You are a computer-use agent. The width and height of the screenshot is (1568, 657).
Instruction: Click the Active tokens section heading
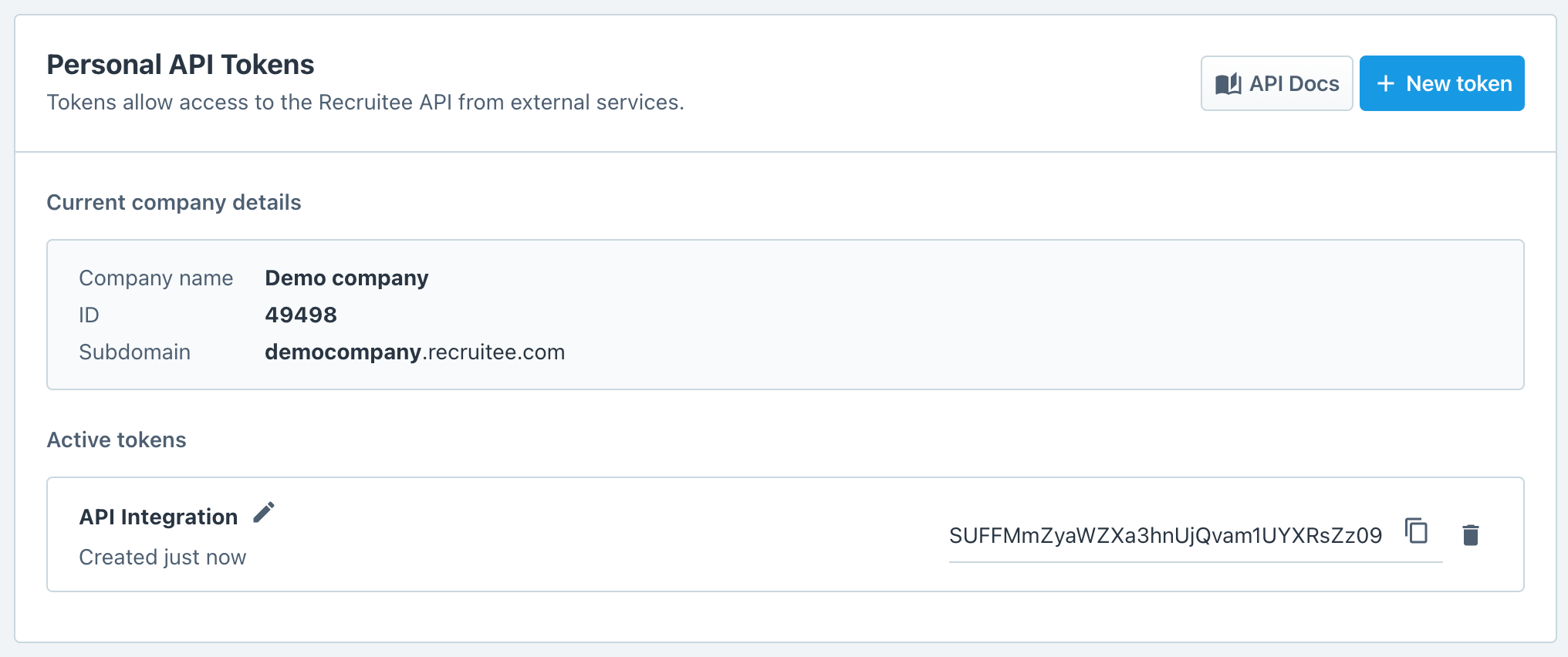(x=117, y=440)
